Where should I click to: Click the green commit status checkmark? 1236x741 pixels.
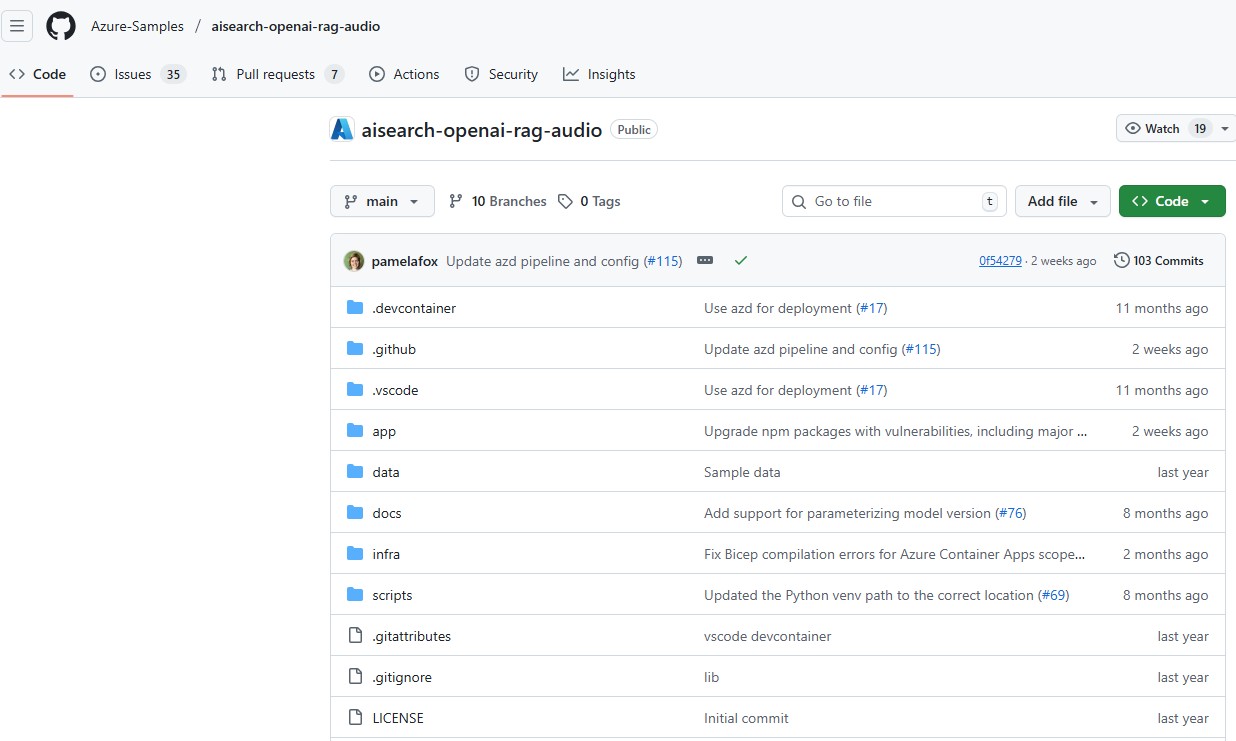coord(740,261)
